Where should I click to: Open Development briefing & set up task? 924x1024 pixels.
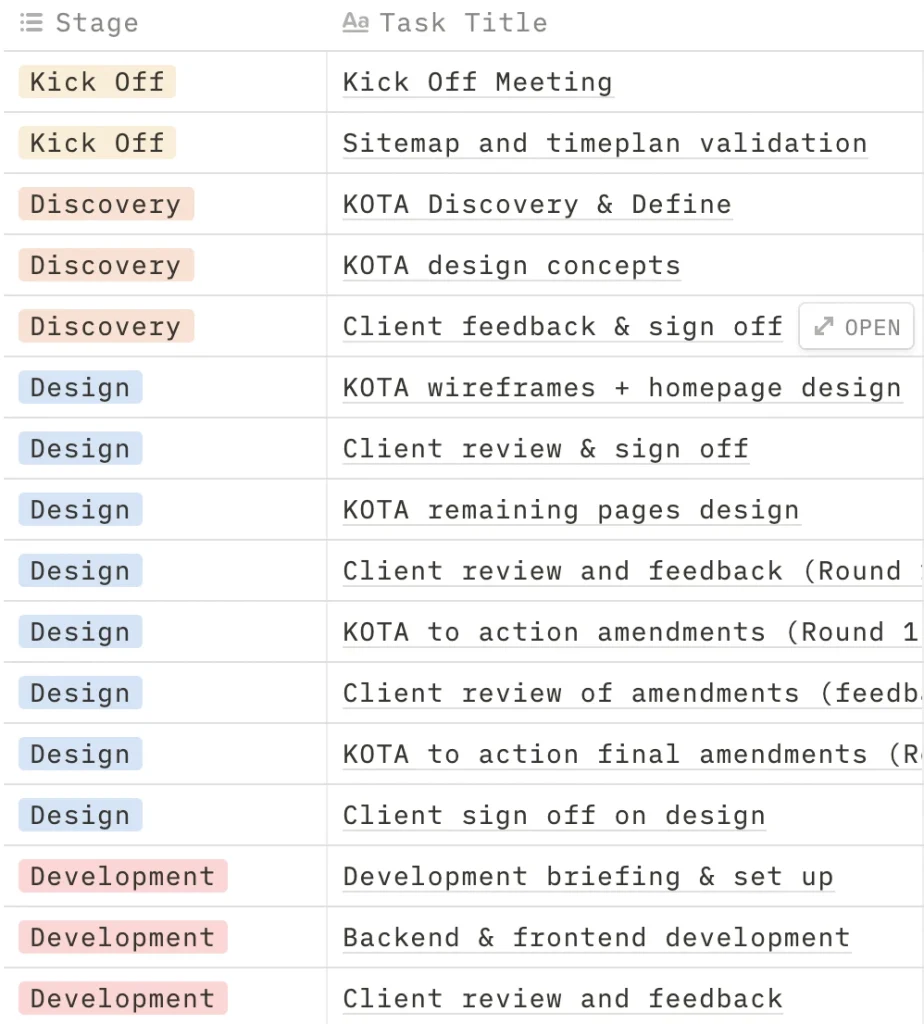click(588, 877)
